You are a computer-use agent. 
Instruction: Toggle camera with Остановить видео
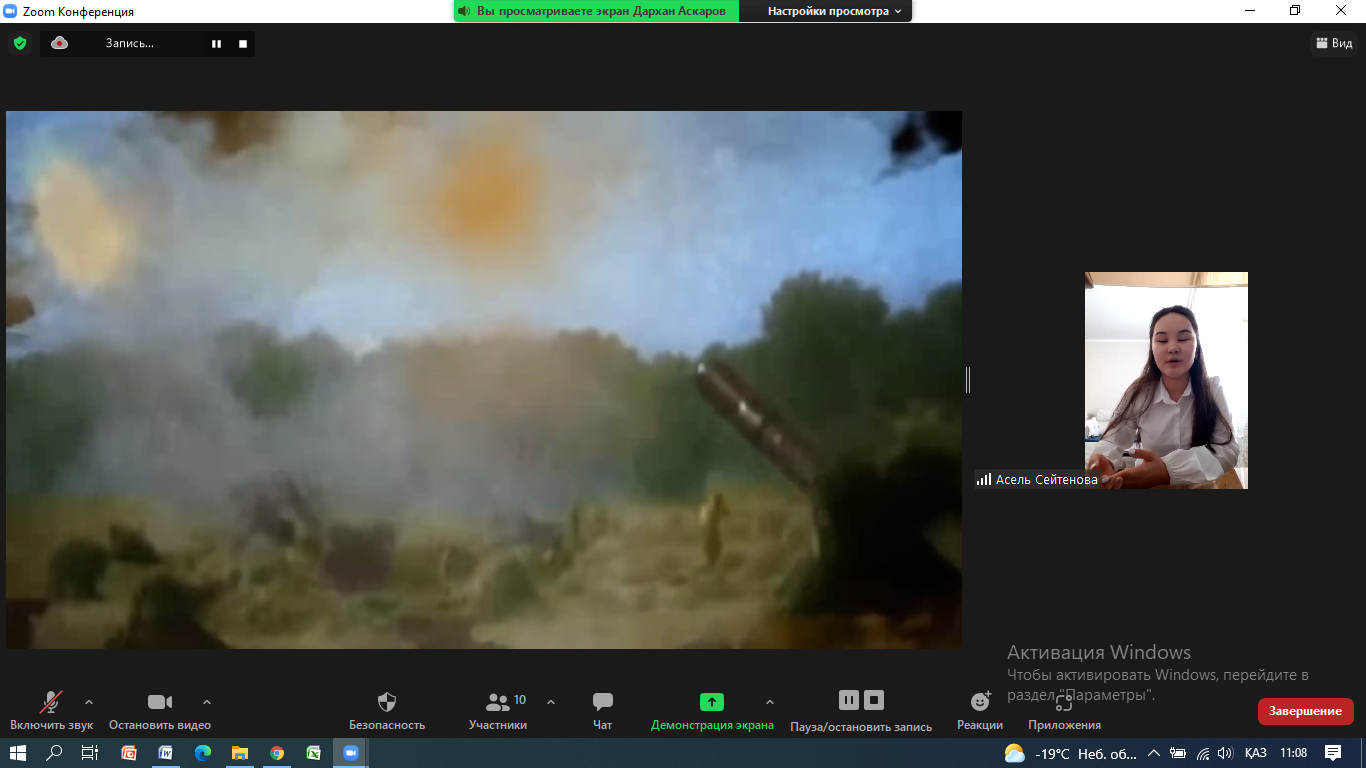click(x=160, y=702)
